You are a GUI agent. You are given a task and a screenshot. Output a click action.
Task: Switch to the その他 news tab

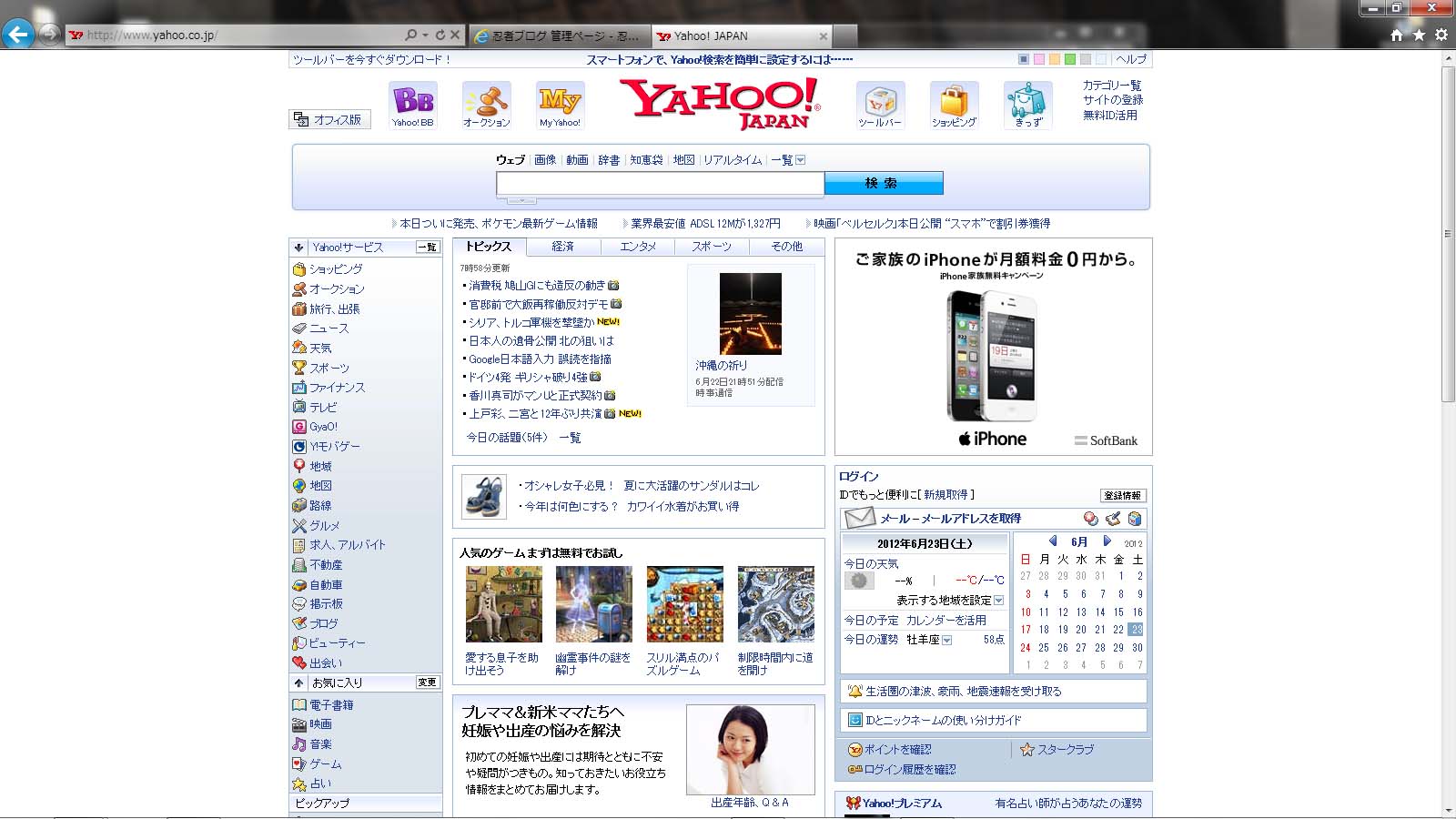[x=786, y=247]
